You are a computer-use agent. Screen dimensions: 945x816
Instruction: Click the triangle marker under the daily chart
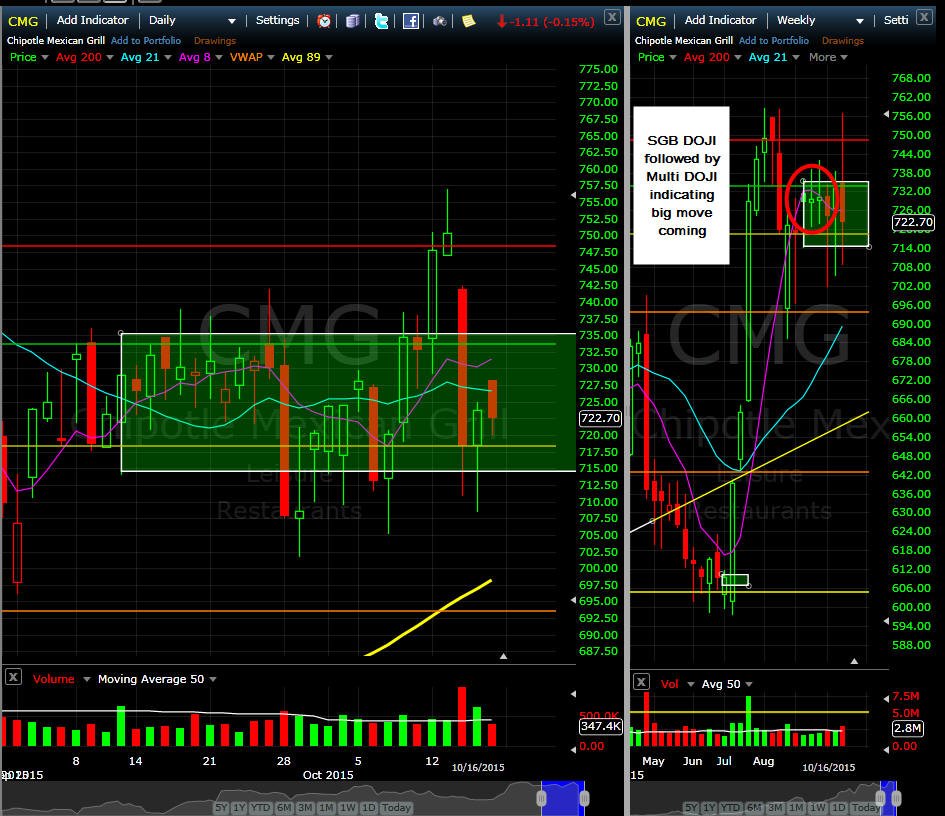[x=503, y=656]
